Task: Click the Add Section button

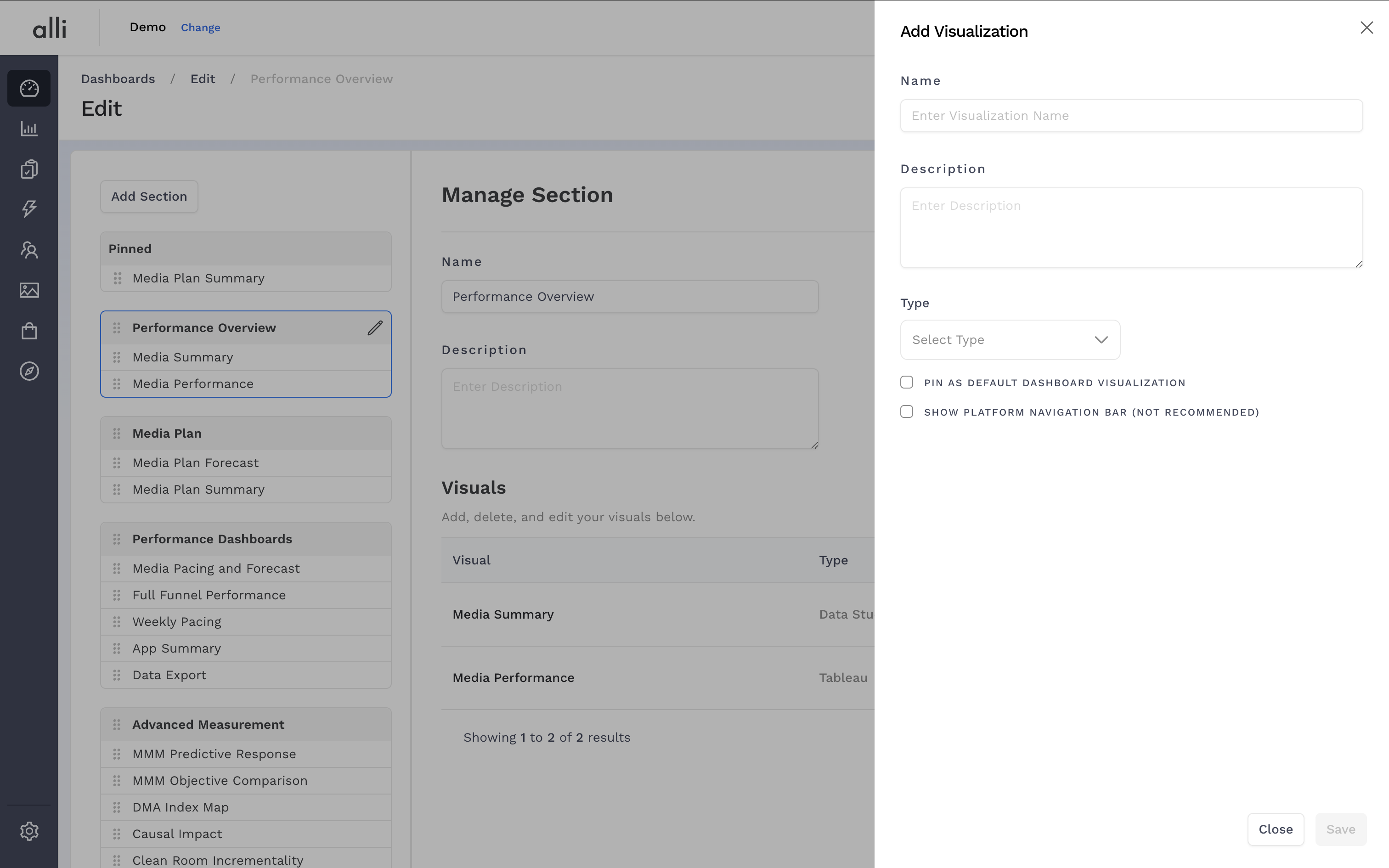Action: 149,197
